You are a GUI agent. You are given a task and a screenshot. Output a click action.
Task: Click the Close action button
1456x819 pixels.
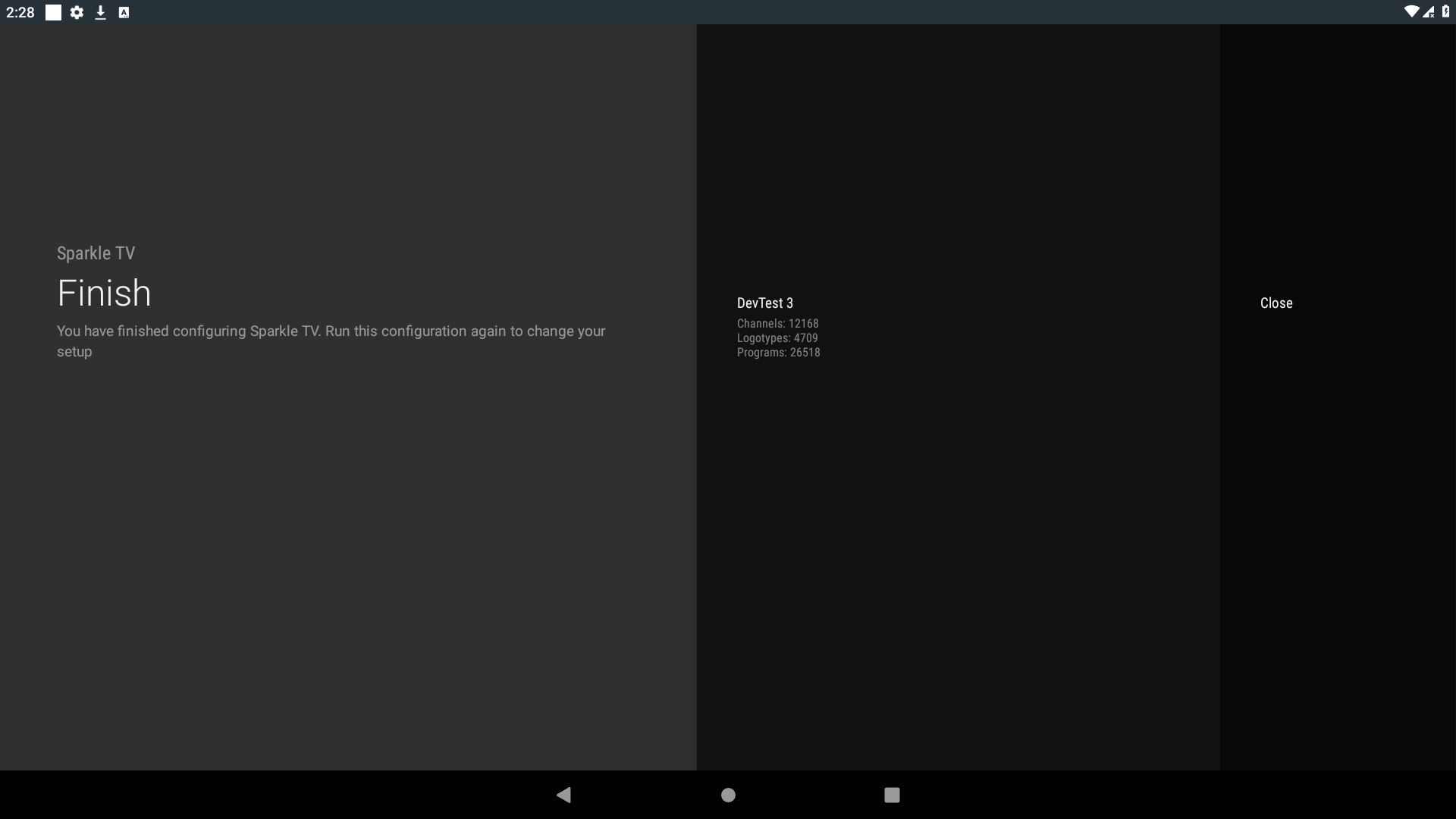(x=1276, y=303)
